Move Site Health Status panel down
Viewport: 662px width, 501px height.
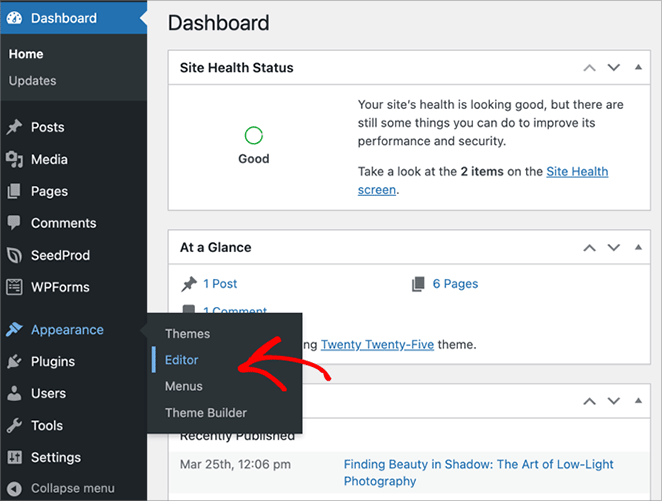[613, 68]
